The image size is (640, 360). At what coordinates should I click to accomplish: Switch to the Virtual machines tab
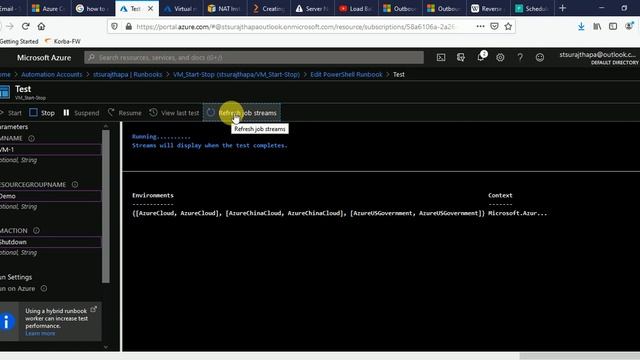point(181,8)
